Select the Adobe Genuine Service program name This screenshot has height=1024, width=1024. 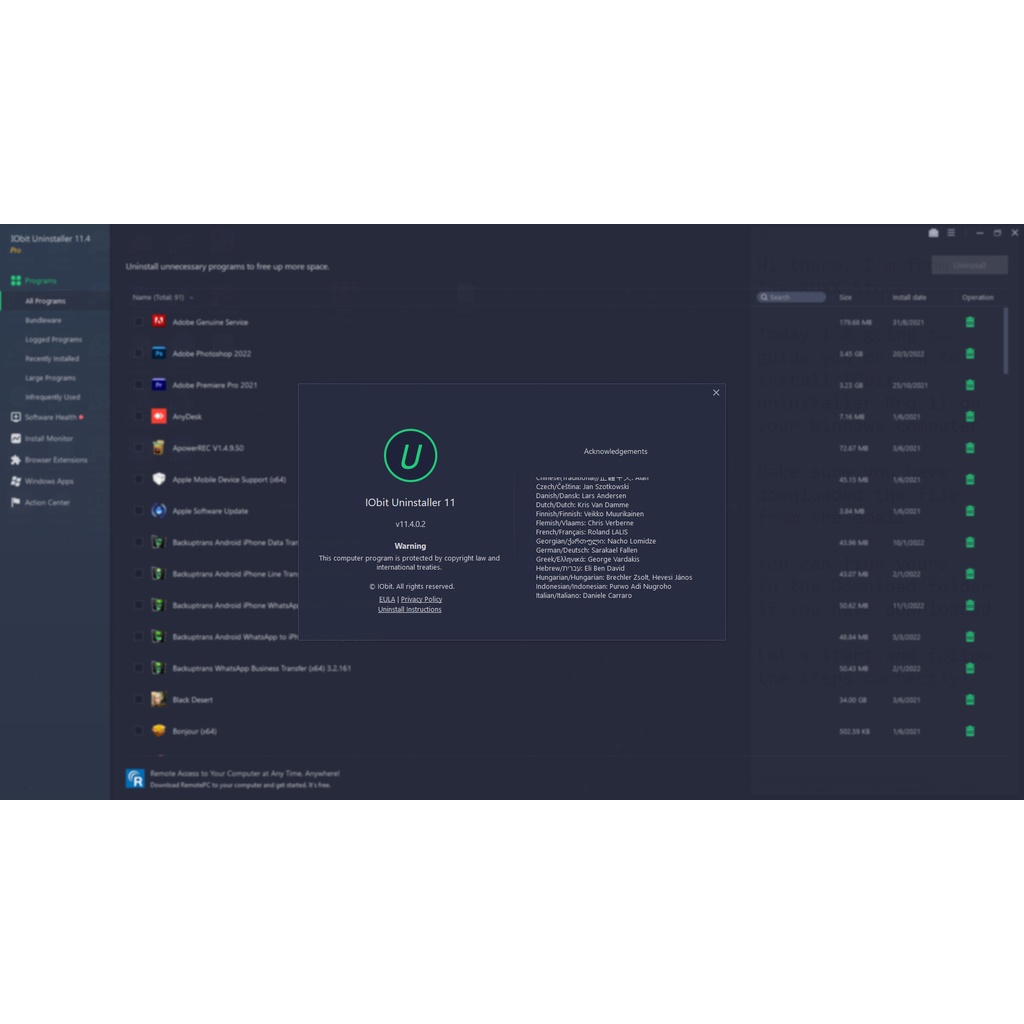[210, 322]
